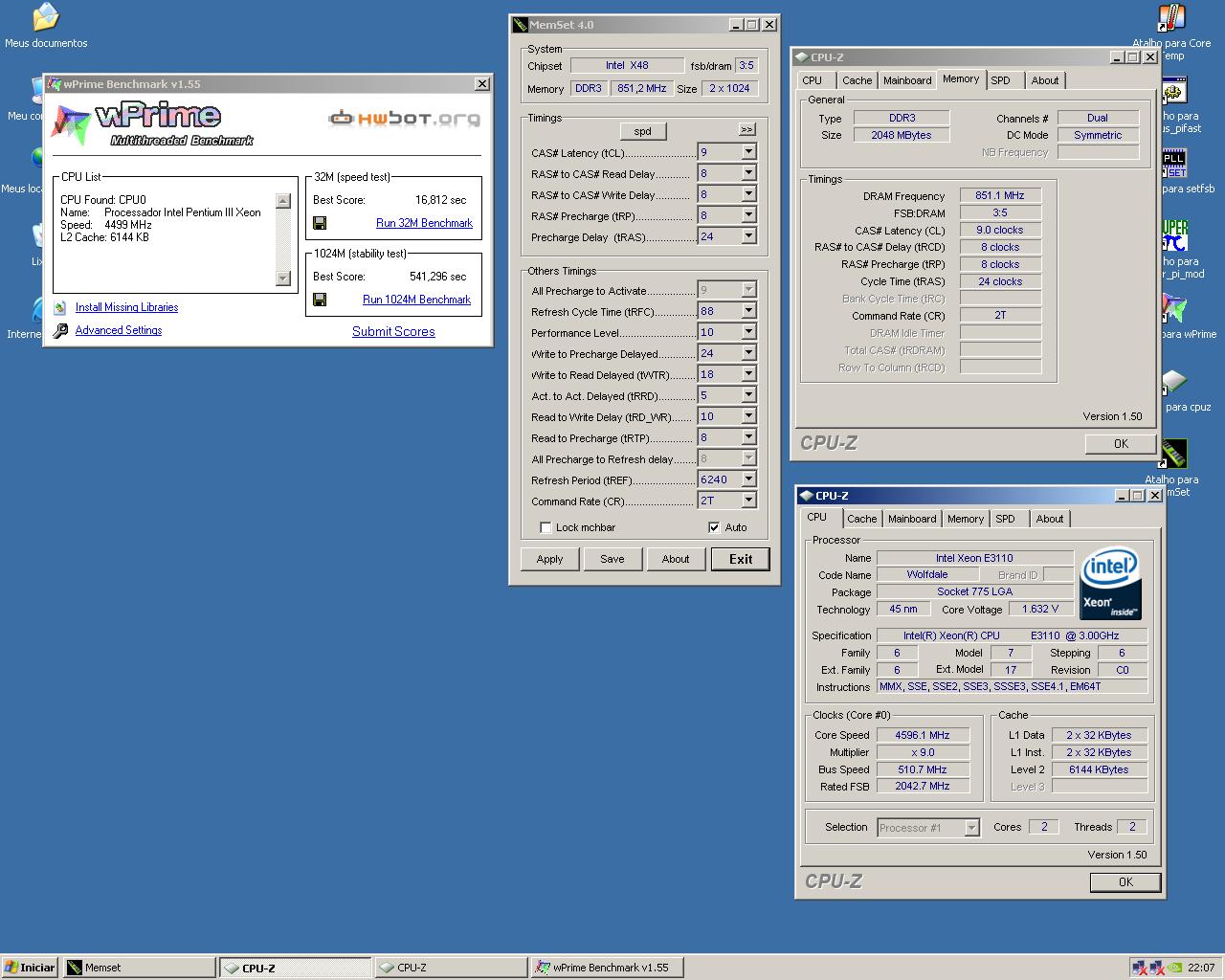Click Save button in MemSet

[x=612, y=559]
